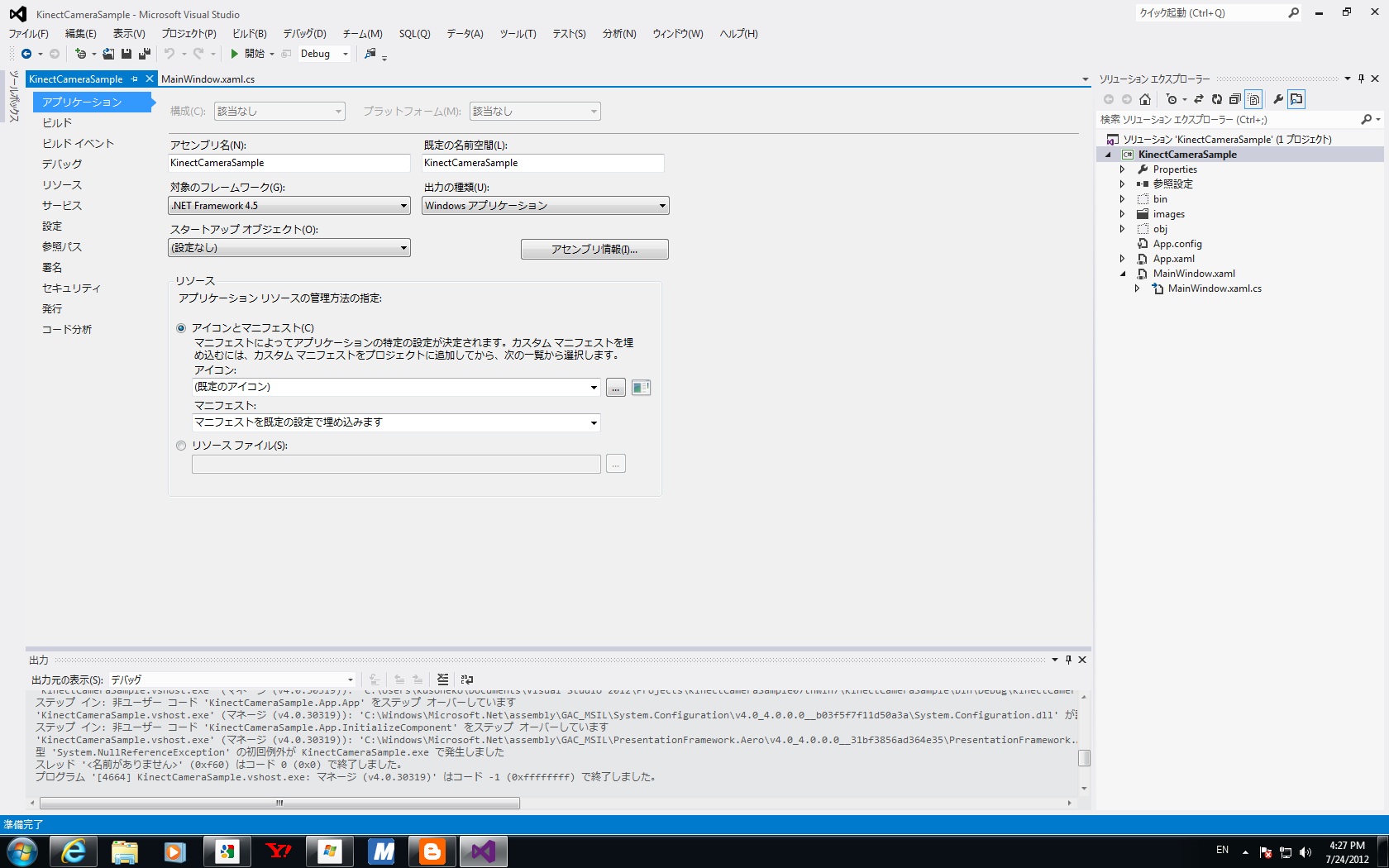Expand the images folder in Solution Explorer
The width and height of the screenshot is (1389, 868).
pos(1122,214)
